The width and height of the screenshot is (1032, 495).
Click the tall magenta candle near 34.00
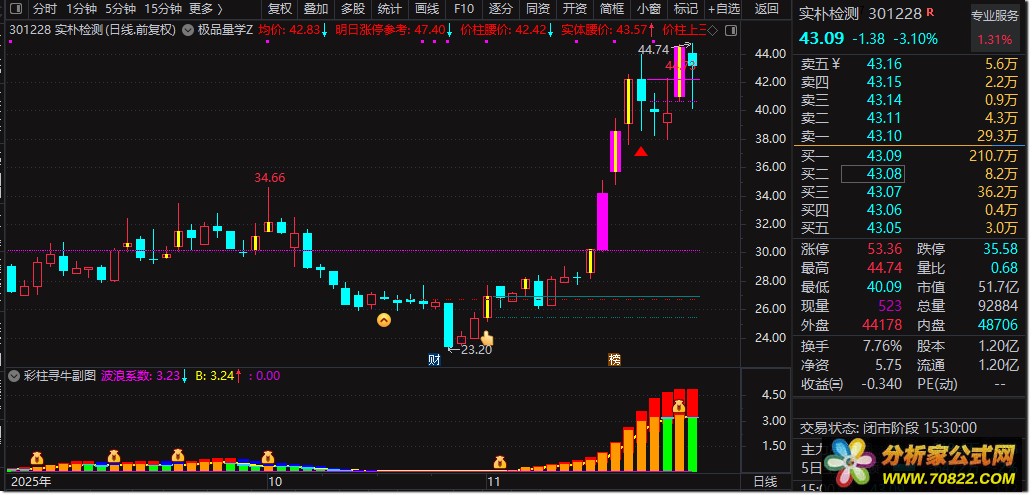(602, 221)
